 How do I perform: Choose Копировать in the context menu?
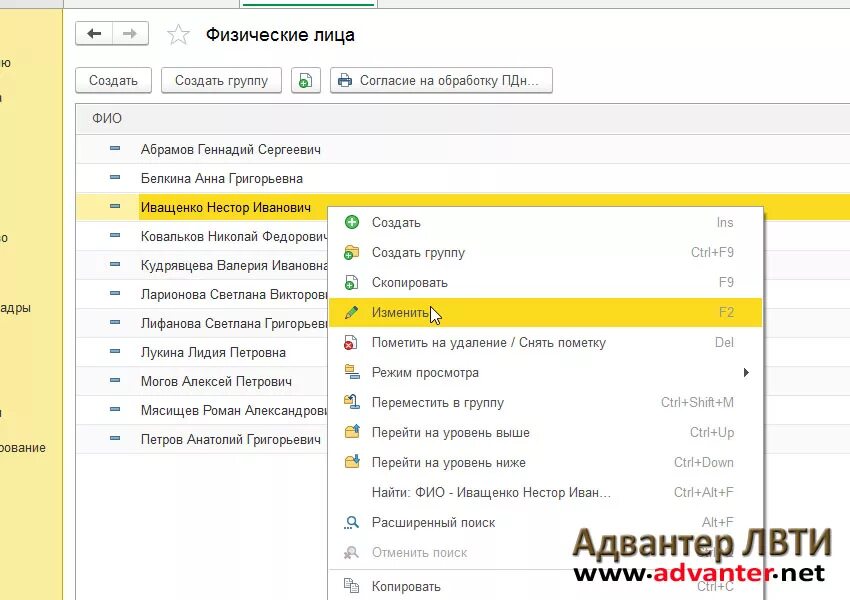coord(545,586)
